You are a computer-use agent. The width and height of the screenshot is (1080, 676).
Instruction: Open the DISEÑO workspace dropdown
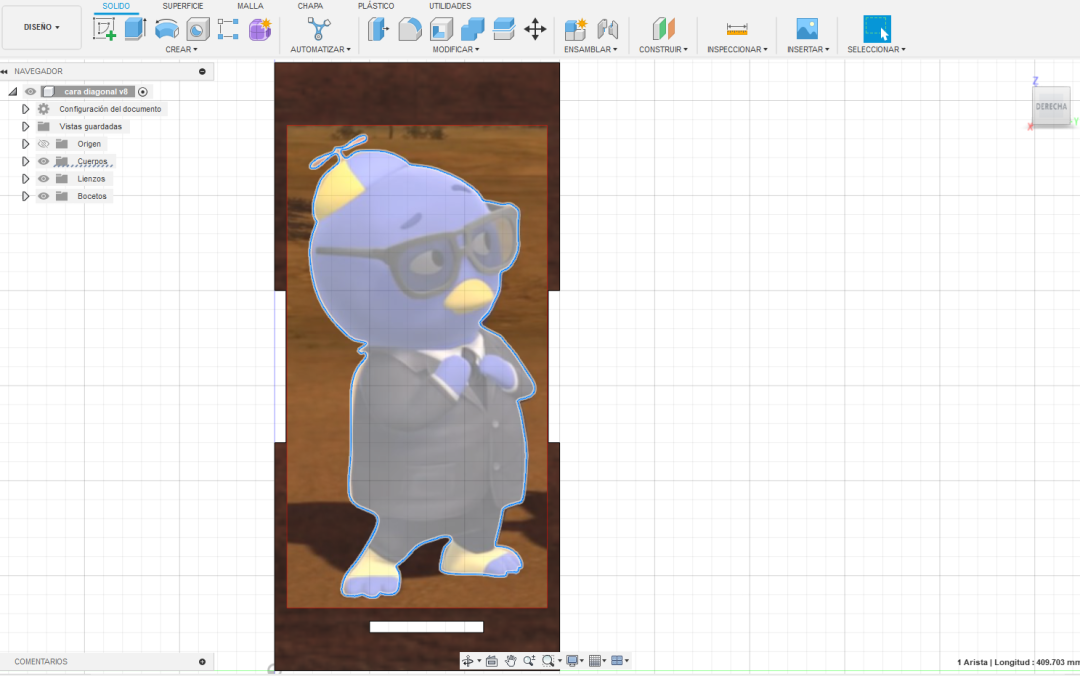coord(41,28)
